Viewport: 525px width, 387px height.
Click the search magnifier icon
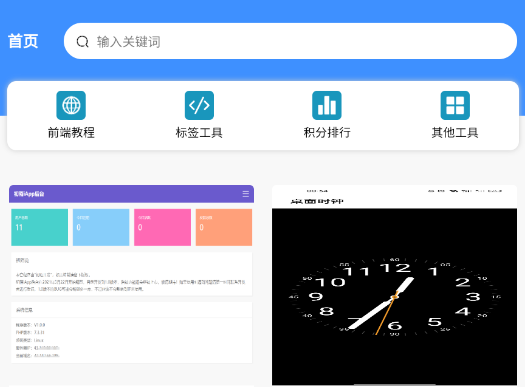coord(82,42)
